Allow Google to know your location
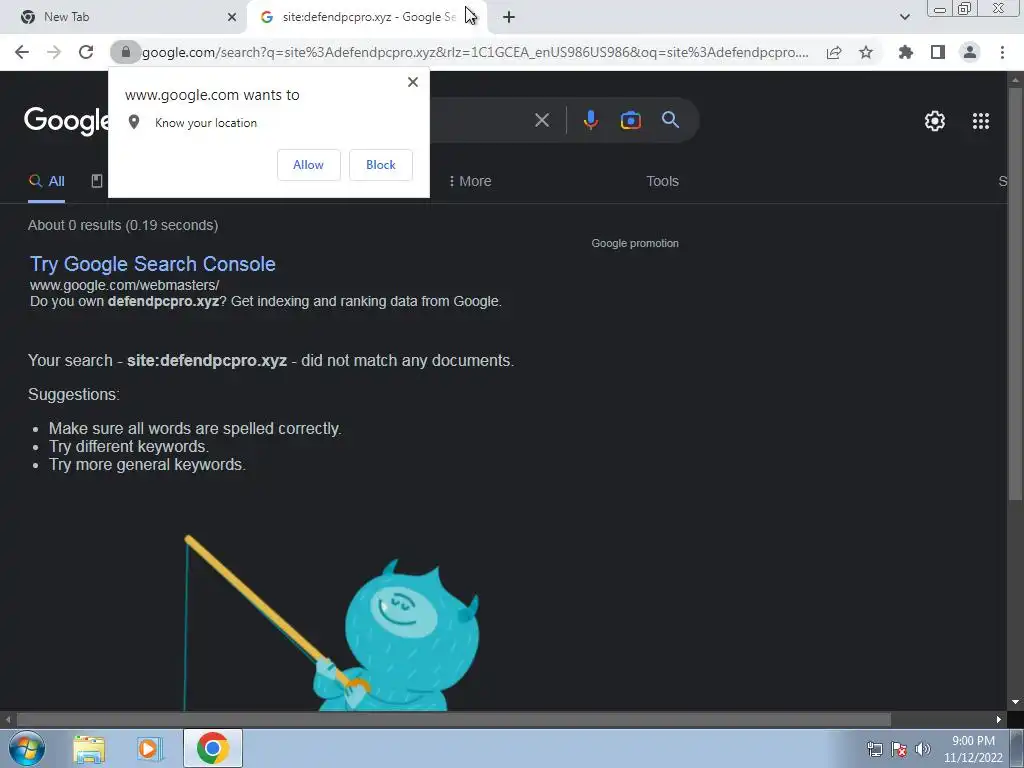Viewport: 1024px width, 768px height. point(308,165)
